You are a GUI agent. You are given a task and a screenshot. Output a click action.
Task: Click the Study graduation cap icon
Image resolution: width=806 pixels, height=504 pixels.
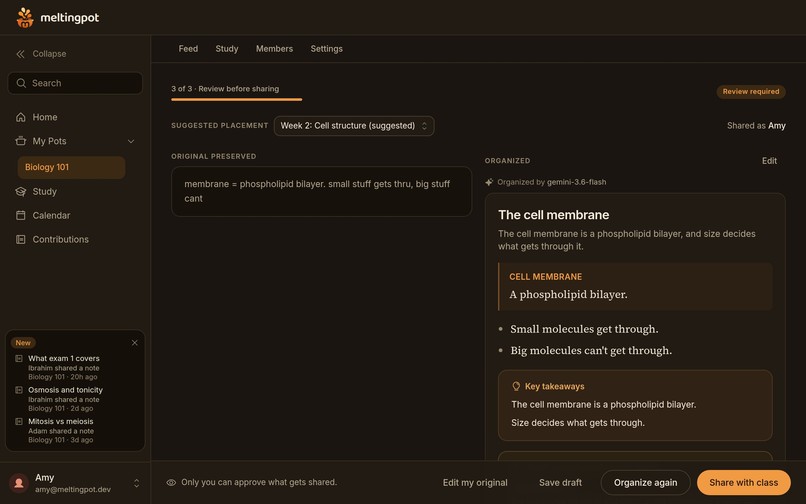click(21, 191)
